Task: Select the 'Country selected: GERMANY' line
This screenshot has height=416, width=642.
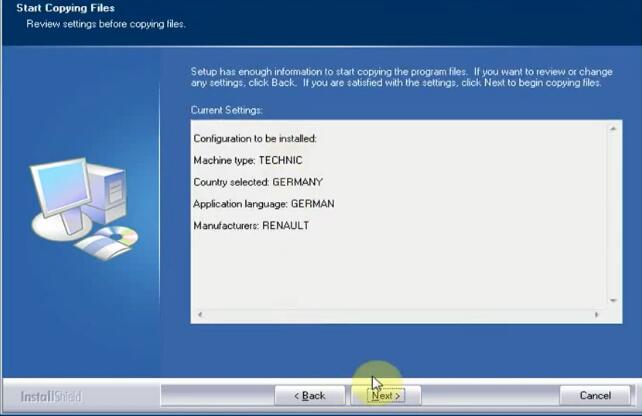Action: (258, 182)
